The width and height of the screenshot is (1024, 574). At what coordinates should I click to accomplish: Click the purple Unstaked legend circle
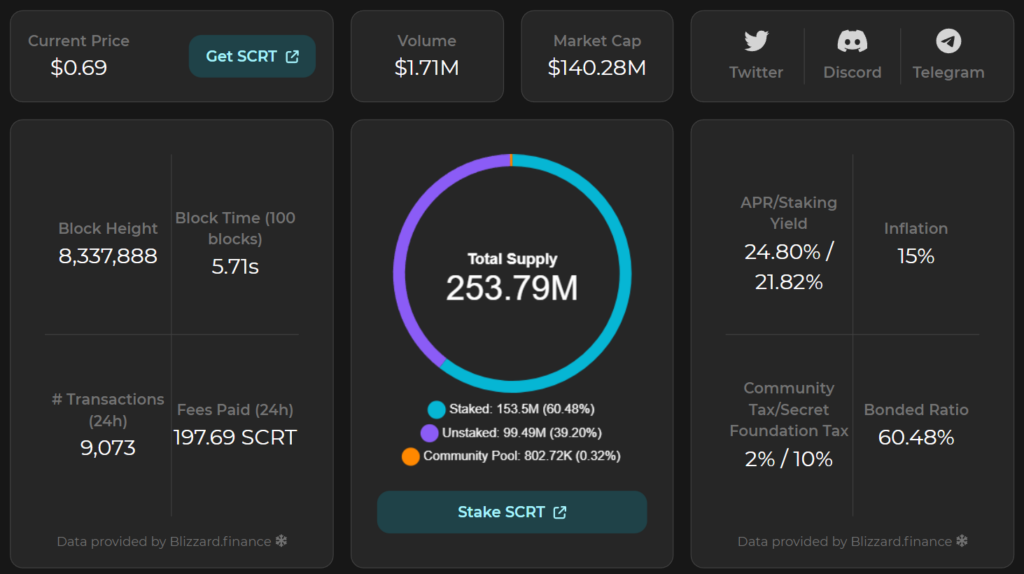point(429,433)
